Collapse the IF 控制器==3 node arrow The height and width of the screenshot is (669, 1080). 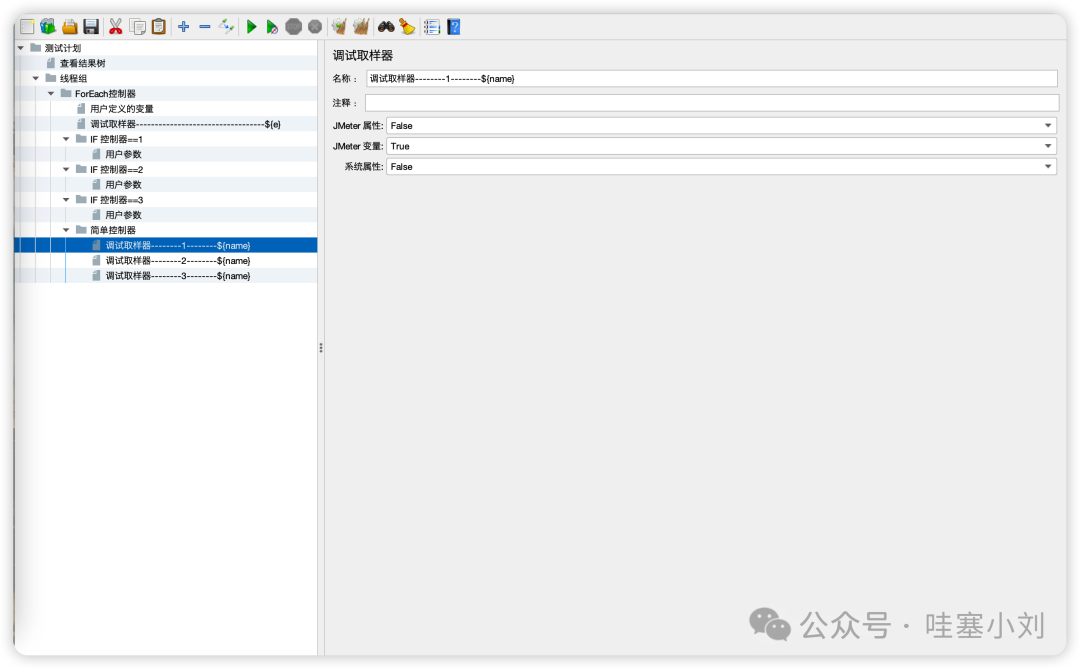coord(66,200)
